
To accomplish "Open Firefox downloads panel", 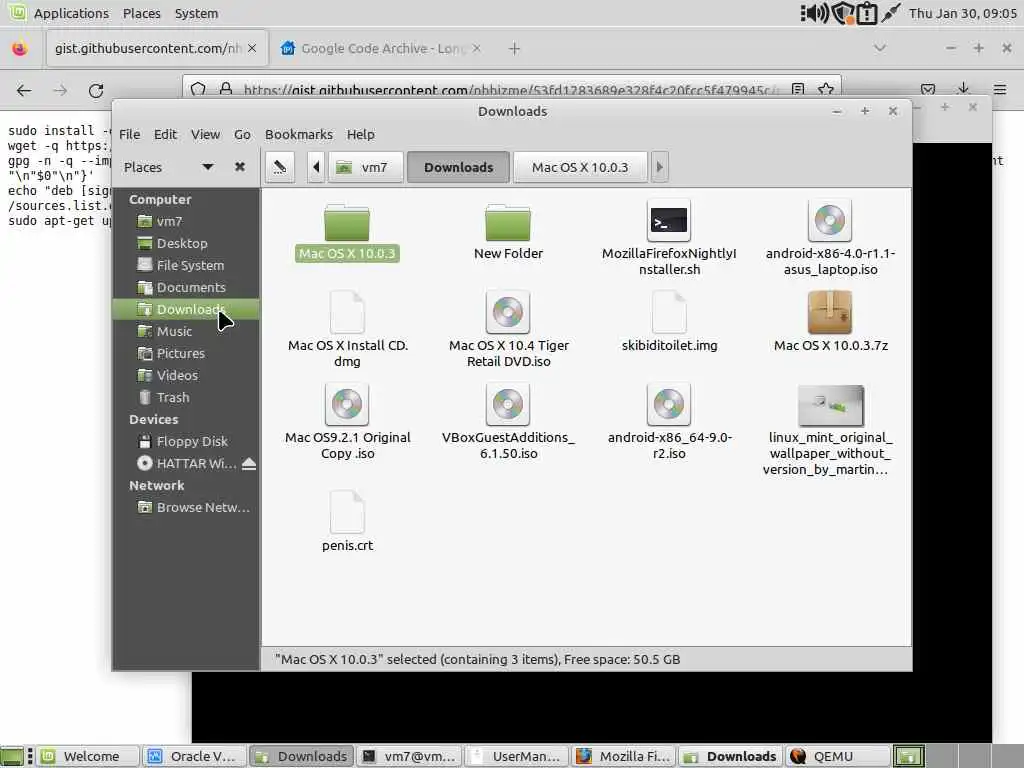I will click(x=963, y=89).
